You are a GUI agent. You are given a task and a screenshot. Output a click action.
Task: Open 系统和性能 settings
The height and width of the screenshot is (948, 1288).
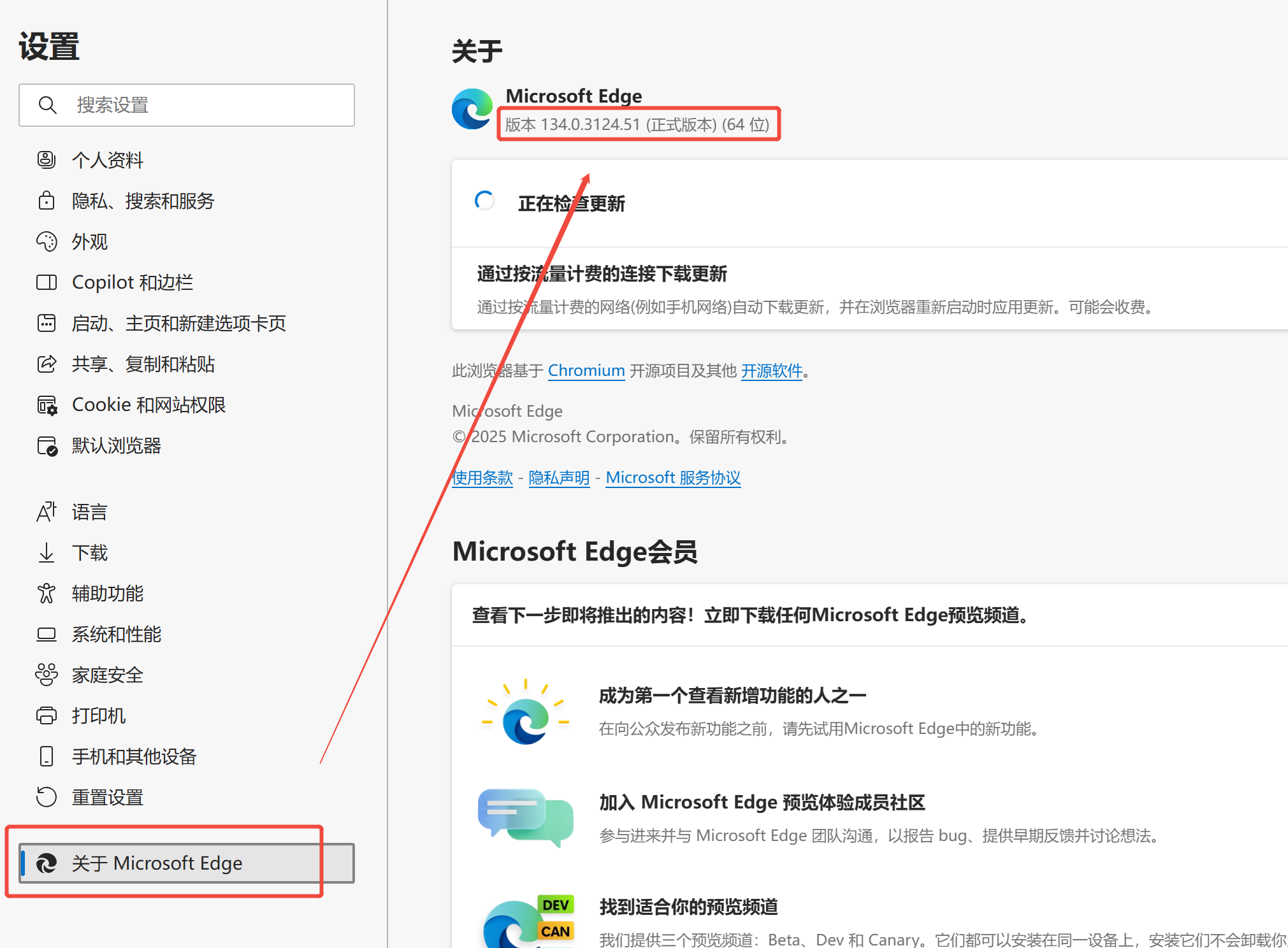point(117,634)
